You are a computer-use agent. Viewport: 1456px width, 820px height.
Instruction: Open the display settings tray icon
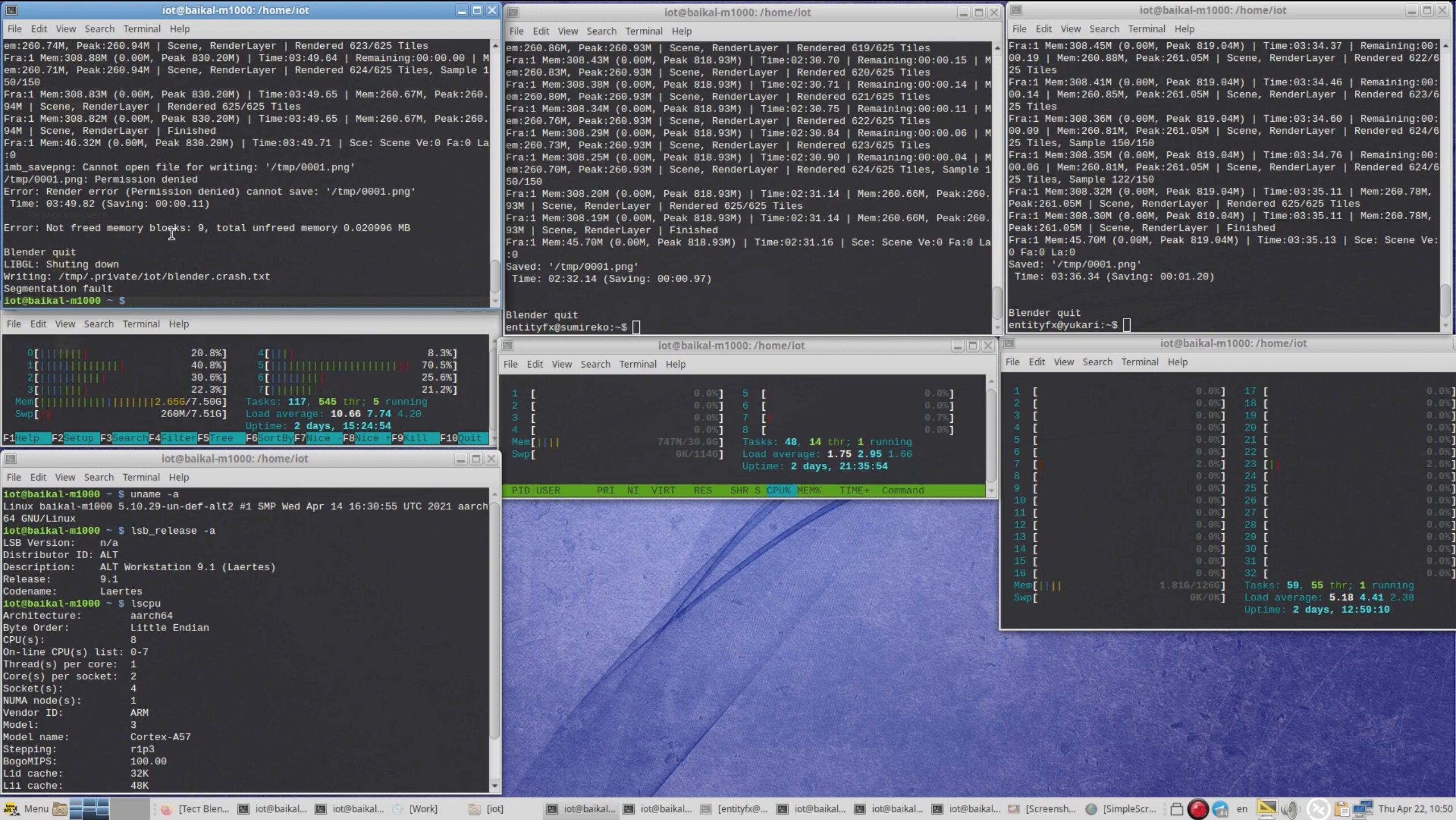pyautogui.click(x=1266, y=809)
